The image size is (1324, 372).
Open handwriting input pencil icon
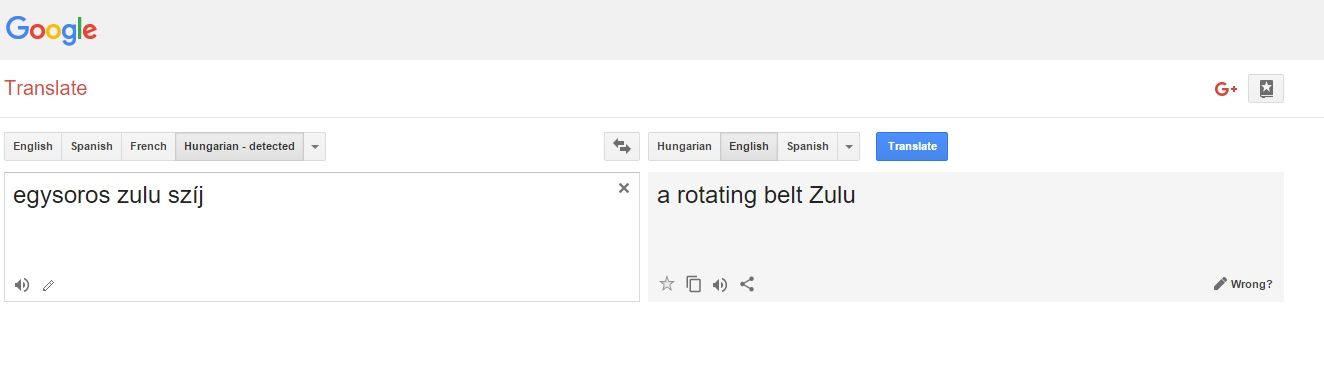click(x=48, y=285)
